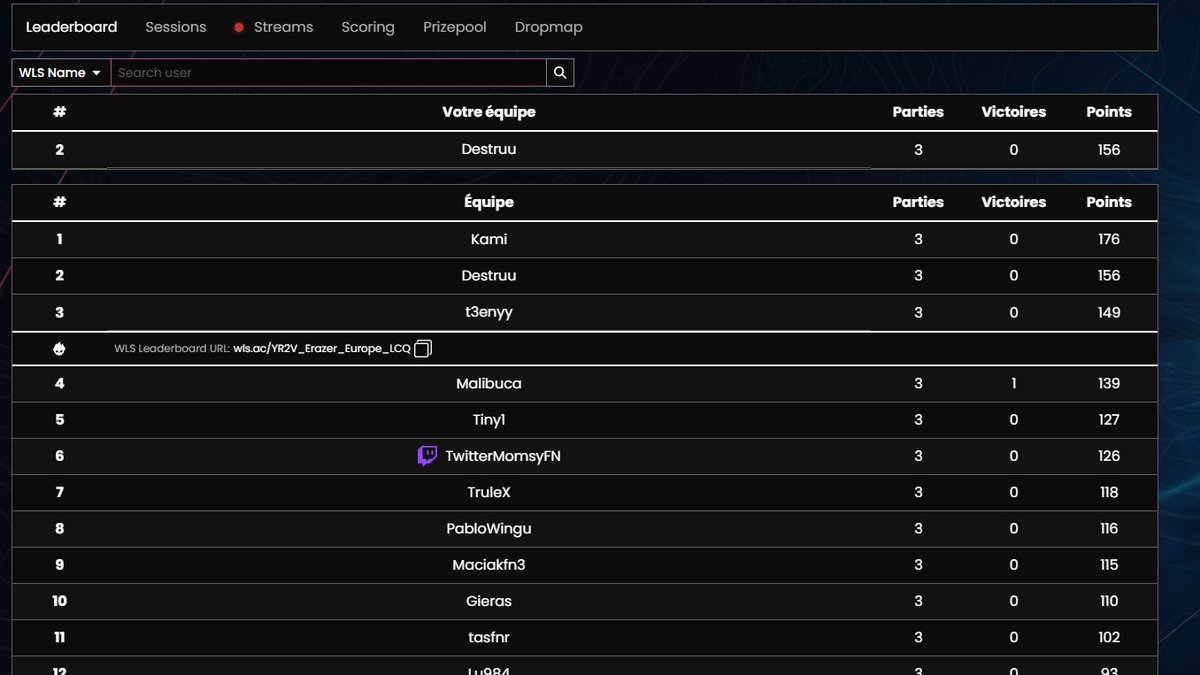Open TwitterMomsyFN's Twitch stream icon
The image size is (1200, 675).
pos(427,456)
